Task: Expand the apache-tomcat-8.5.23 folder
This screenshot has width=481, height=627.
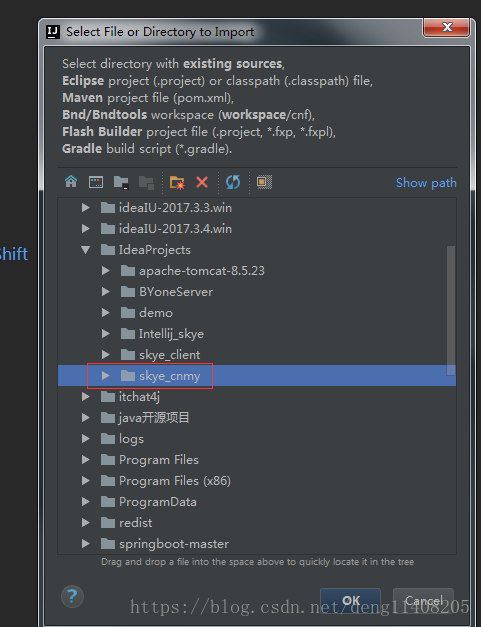Action: (106, 271)
